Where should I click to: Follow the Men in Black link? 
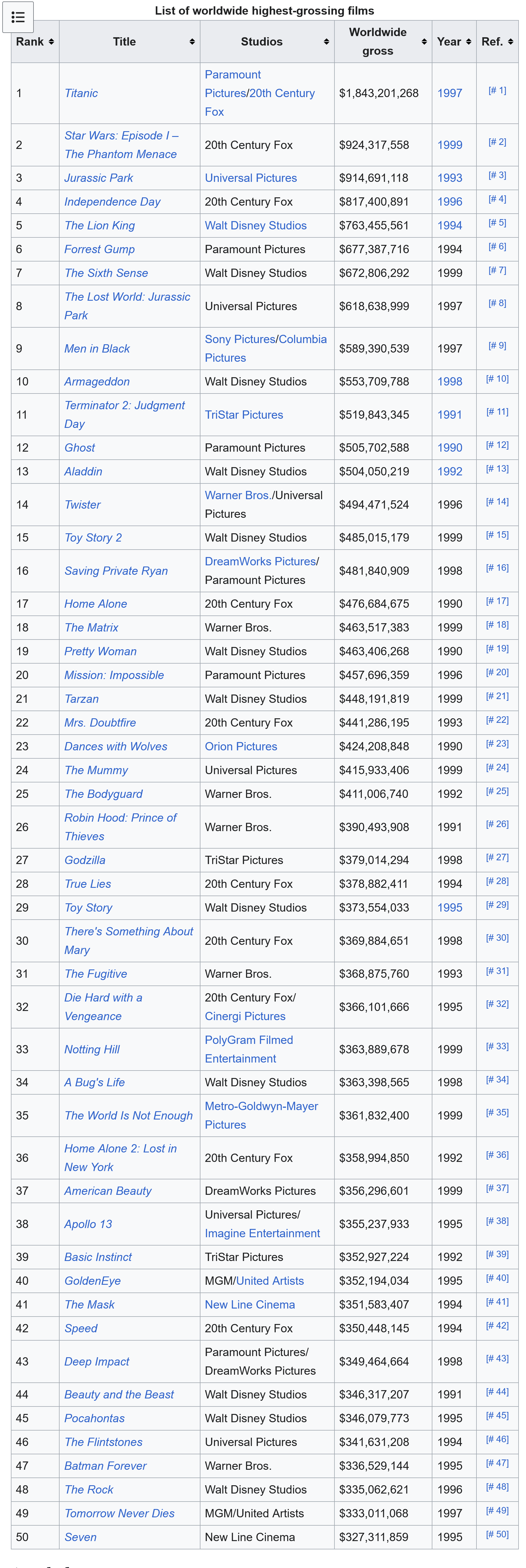pos(97,348)
